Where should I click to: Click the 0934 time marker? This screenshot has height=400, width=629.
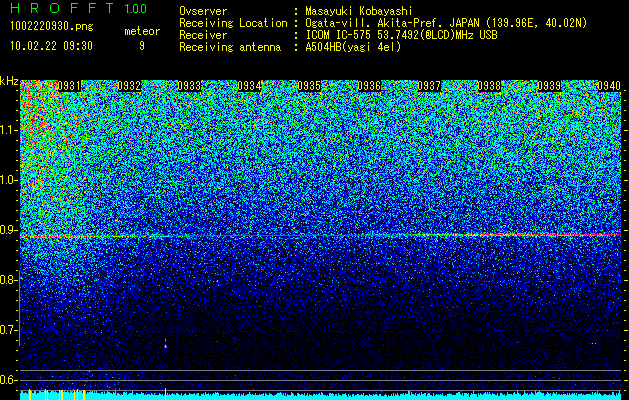(249, 86)
